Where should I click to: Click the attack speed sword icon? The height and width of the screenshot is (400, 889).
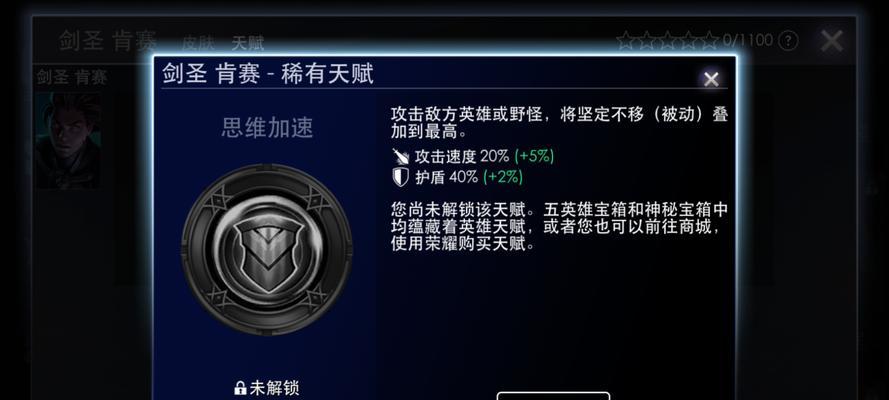pos(400,156)
